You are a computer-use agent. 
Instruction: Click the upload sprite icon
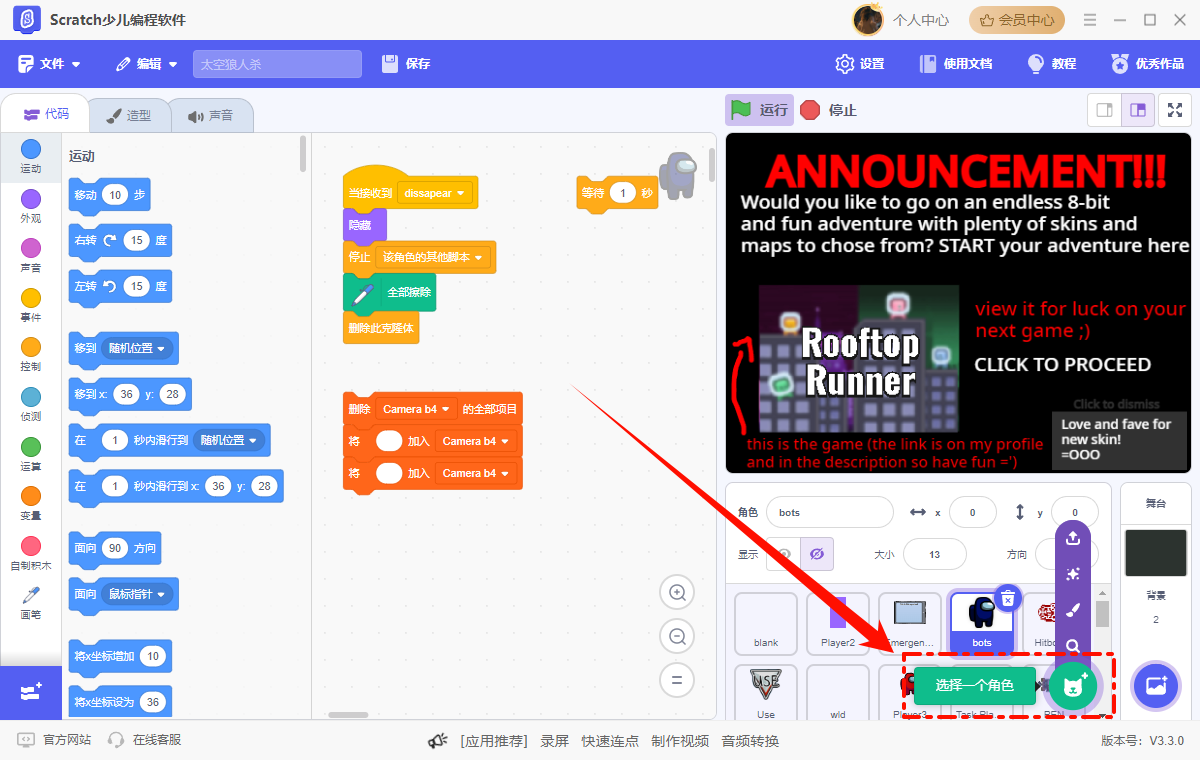pos(1073,538)
